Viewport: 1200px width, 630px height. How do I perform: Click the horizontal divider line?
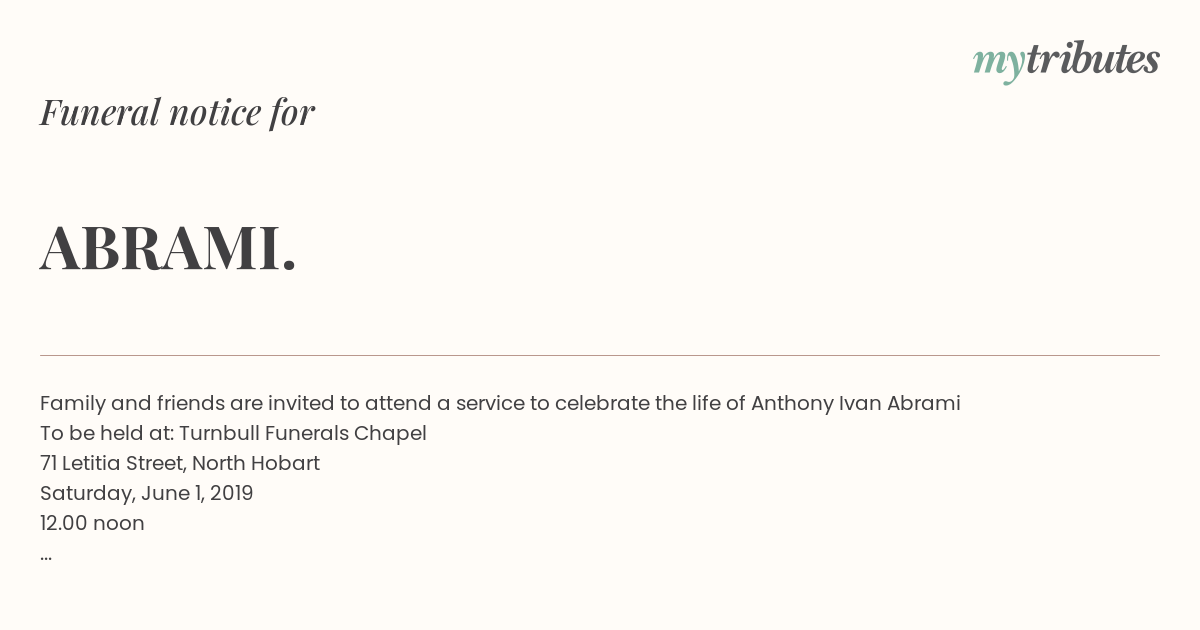coord(600,355)
